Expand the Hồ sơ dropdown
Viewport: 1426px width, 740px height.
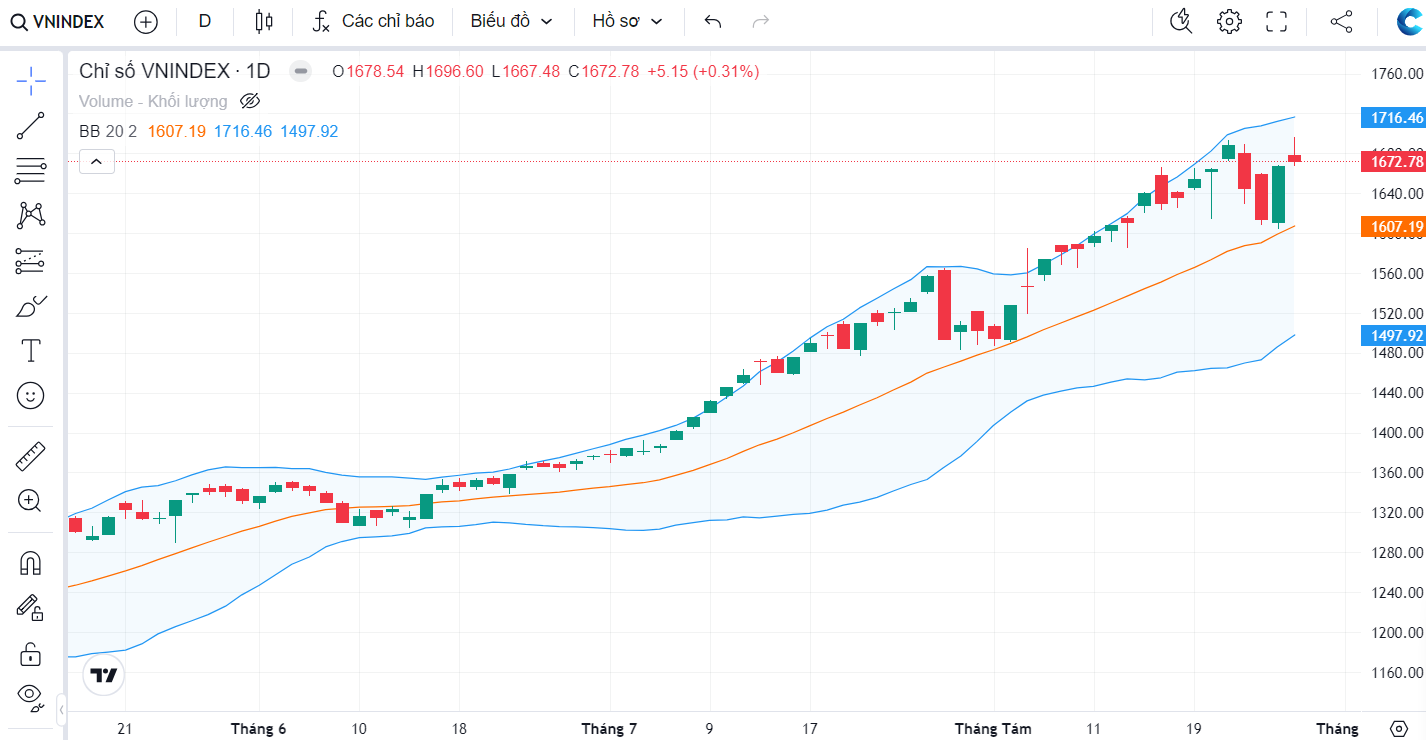628,22
